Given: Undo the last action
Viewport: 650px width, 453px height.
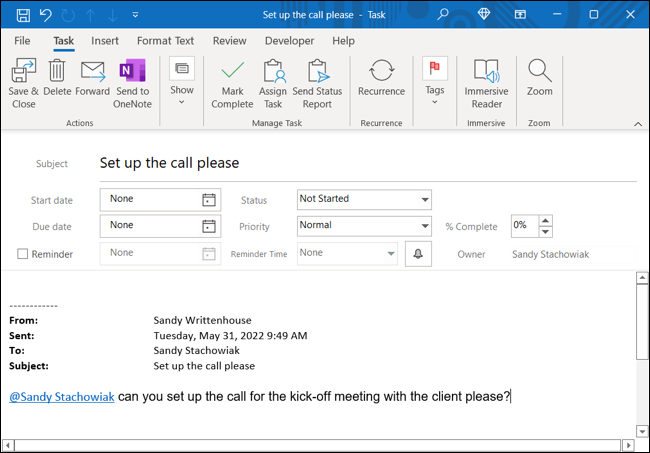Looking at the screenshot, I should (x=46, y=15).
